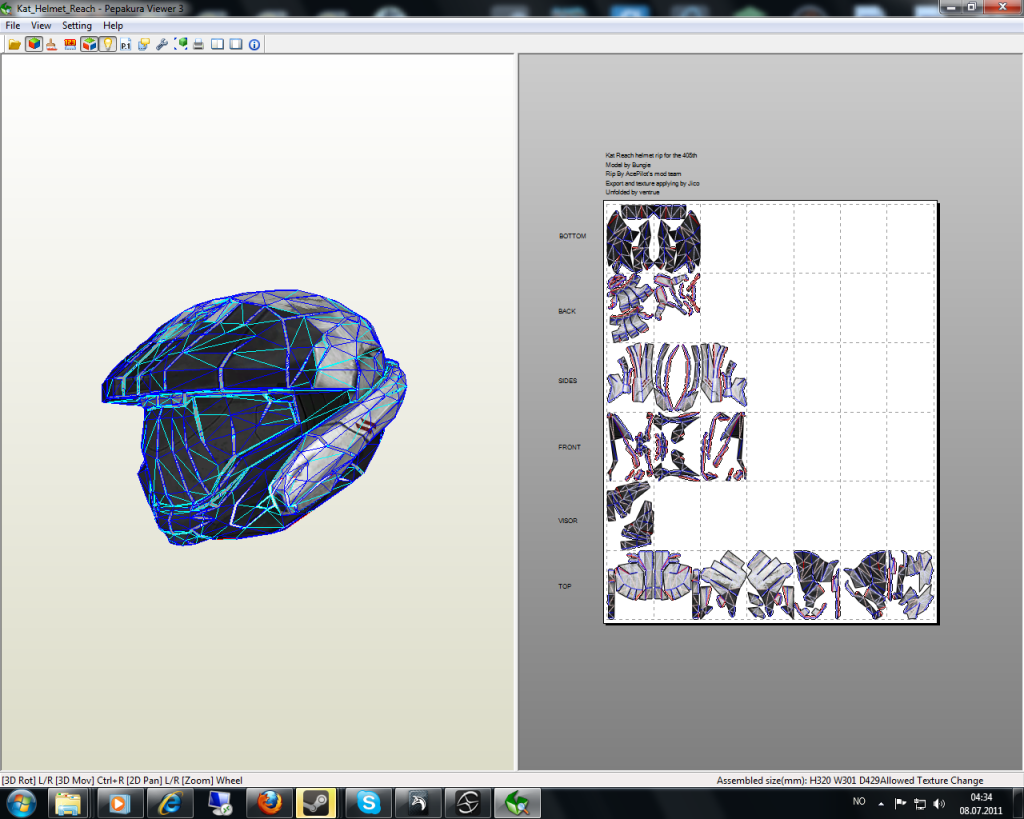Click the 123 ruler measure icon
This screenshot has width=1024, height=819.
coord(70,44)
